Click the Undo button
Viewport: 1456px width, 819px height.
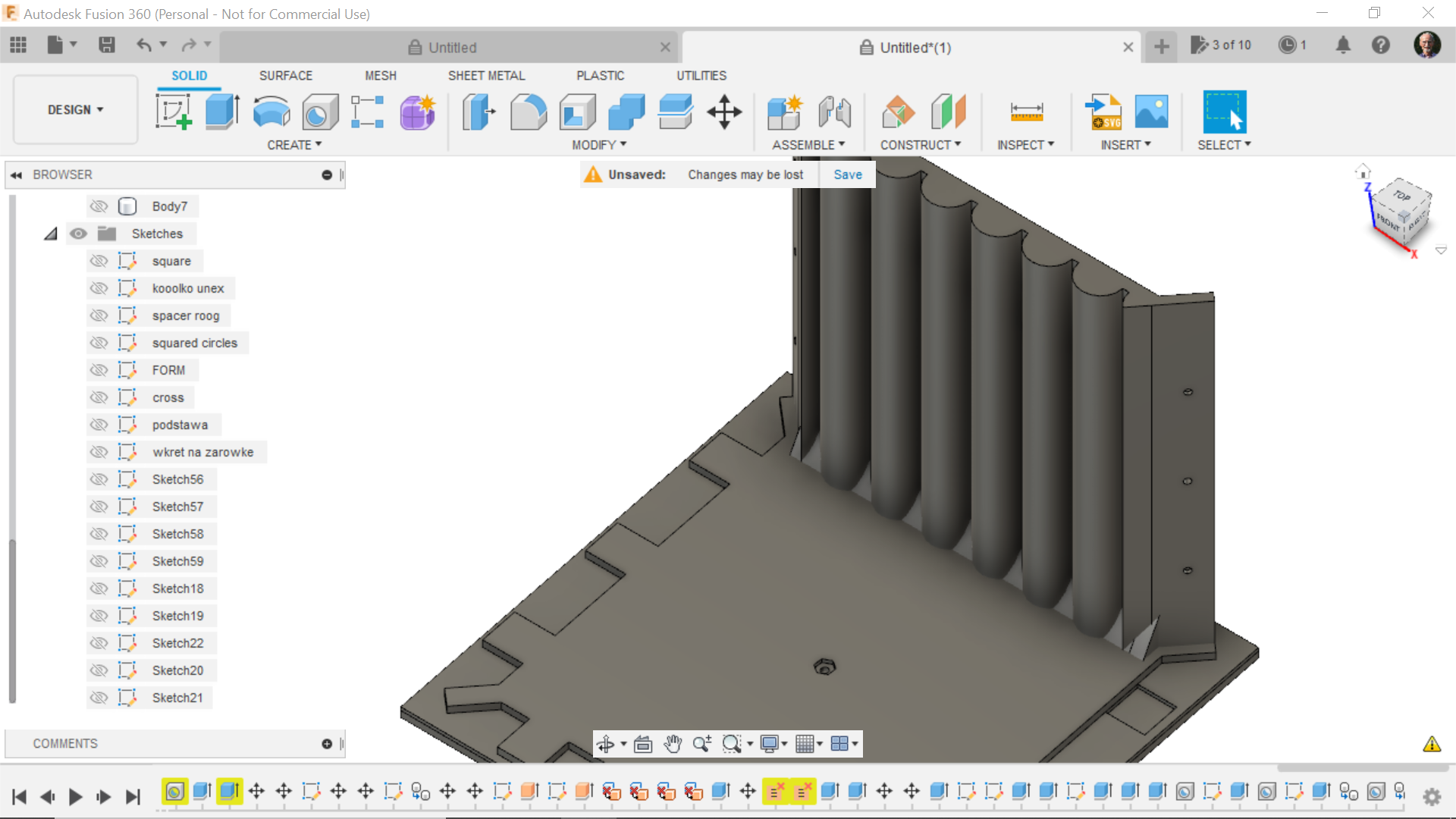[x=144, y=45]
